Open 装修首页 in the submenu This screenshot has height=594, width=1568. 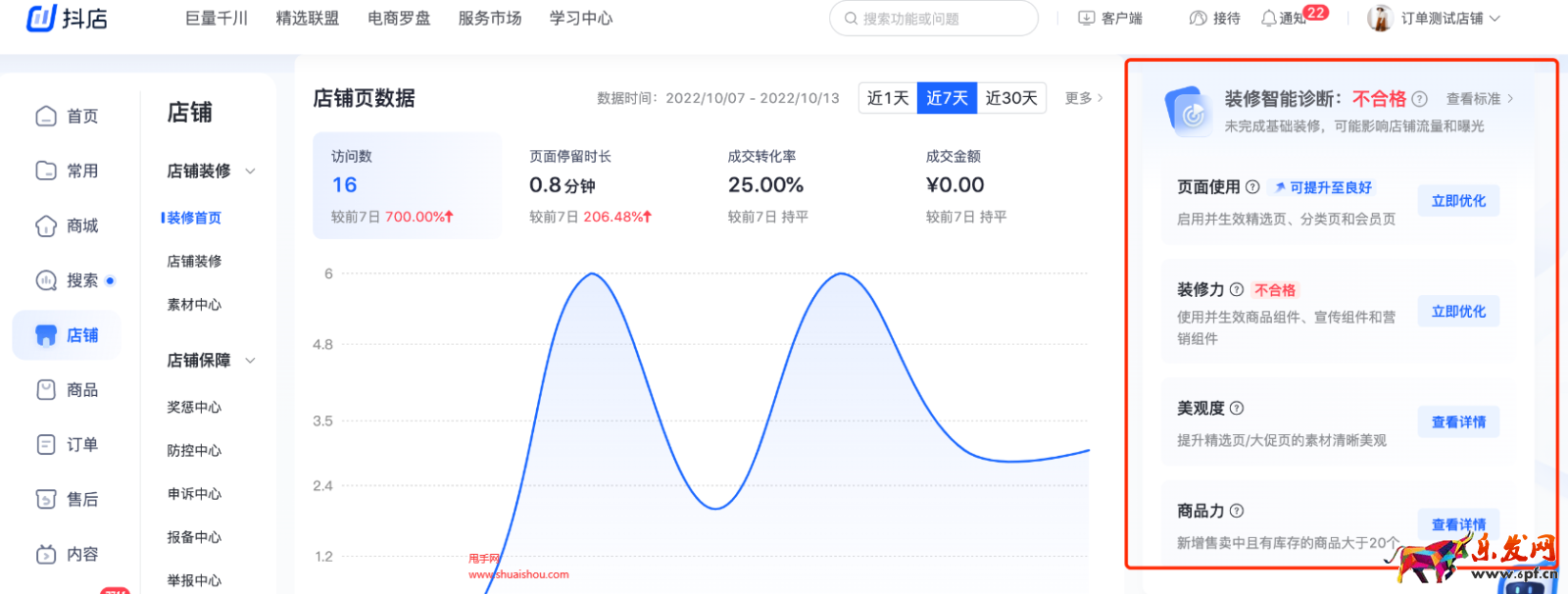click(194, 218)
